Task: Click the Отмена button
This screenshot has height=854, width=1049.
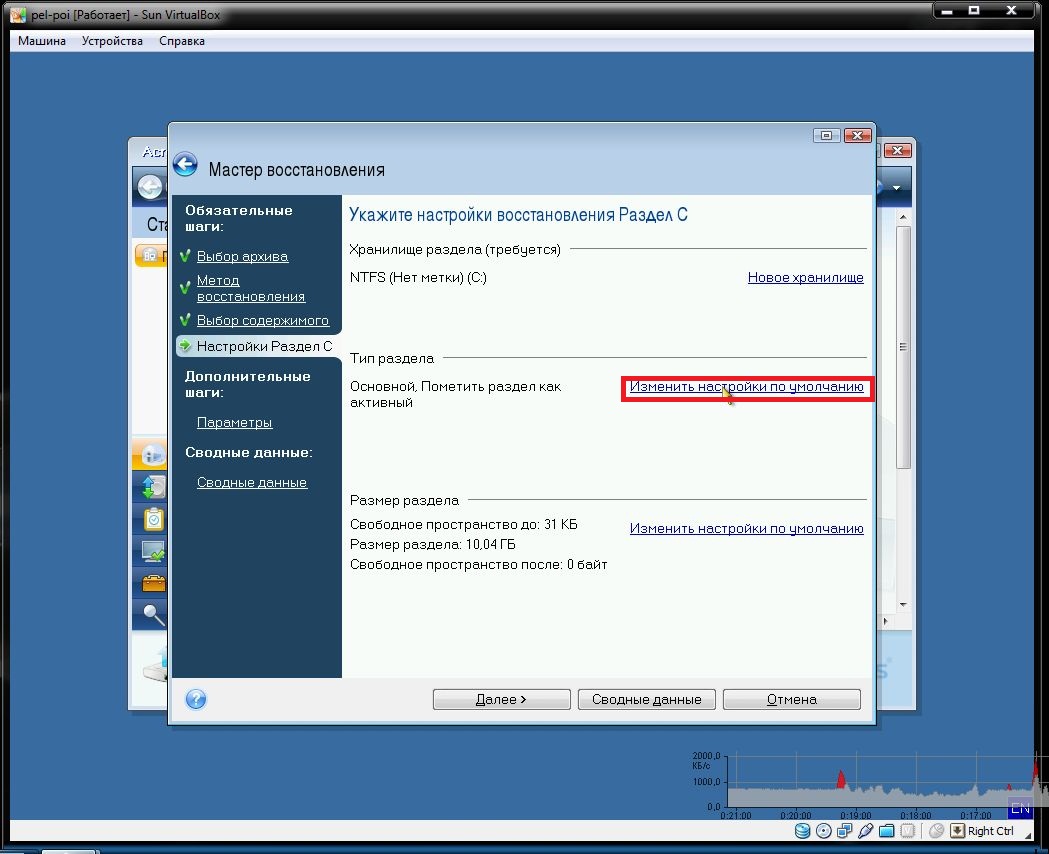Action: pyautogui.click(x=791, y=700)
